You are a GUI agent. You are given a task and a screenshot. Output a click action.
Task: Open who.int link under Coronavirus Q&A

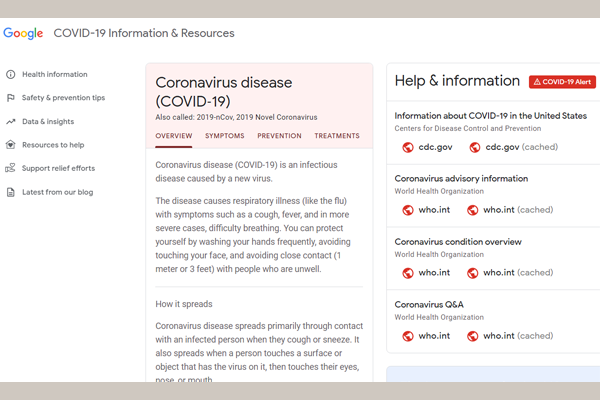(x=434, y=336)
